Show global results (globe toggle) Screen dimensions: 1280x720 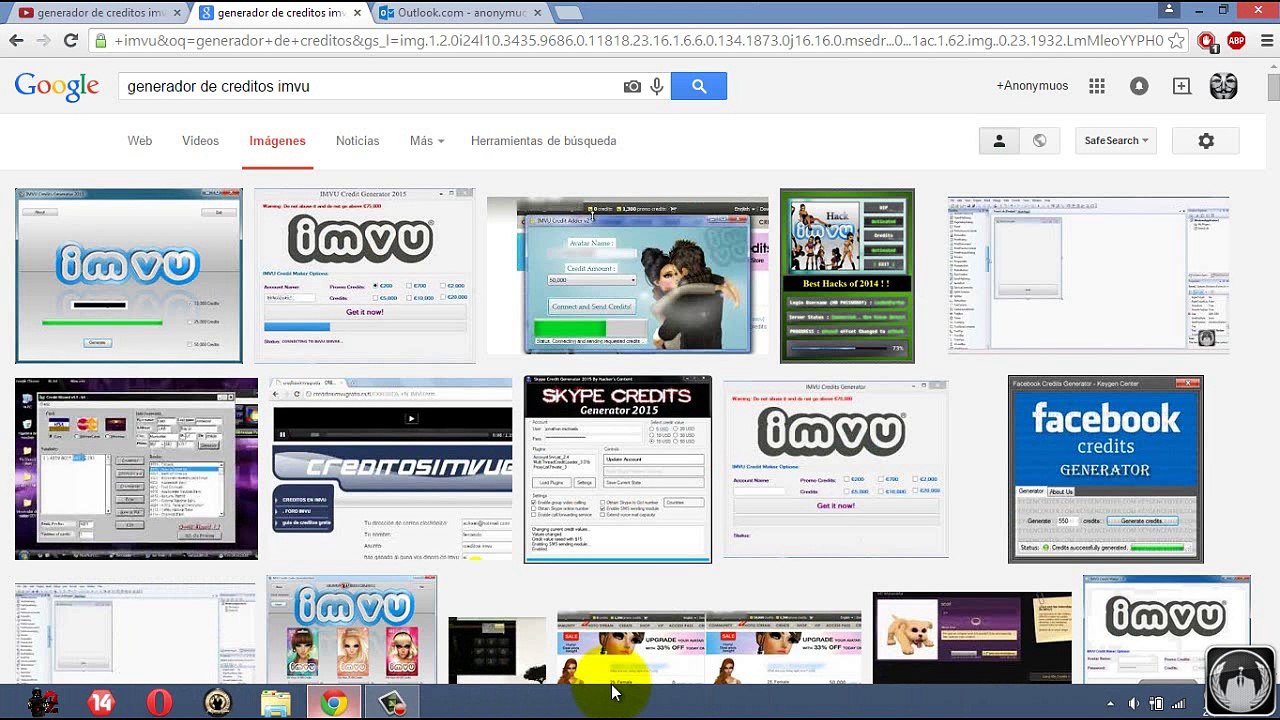[1039, 141]
